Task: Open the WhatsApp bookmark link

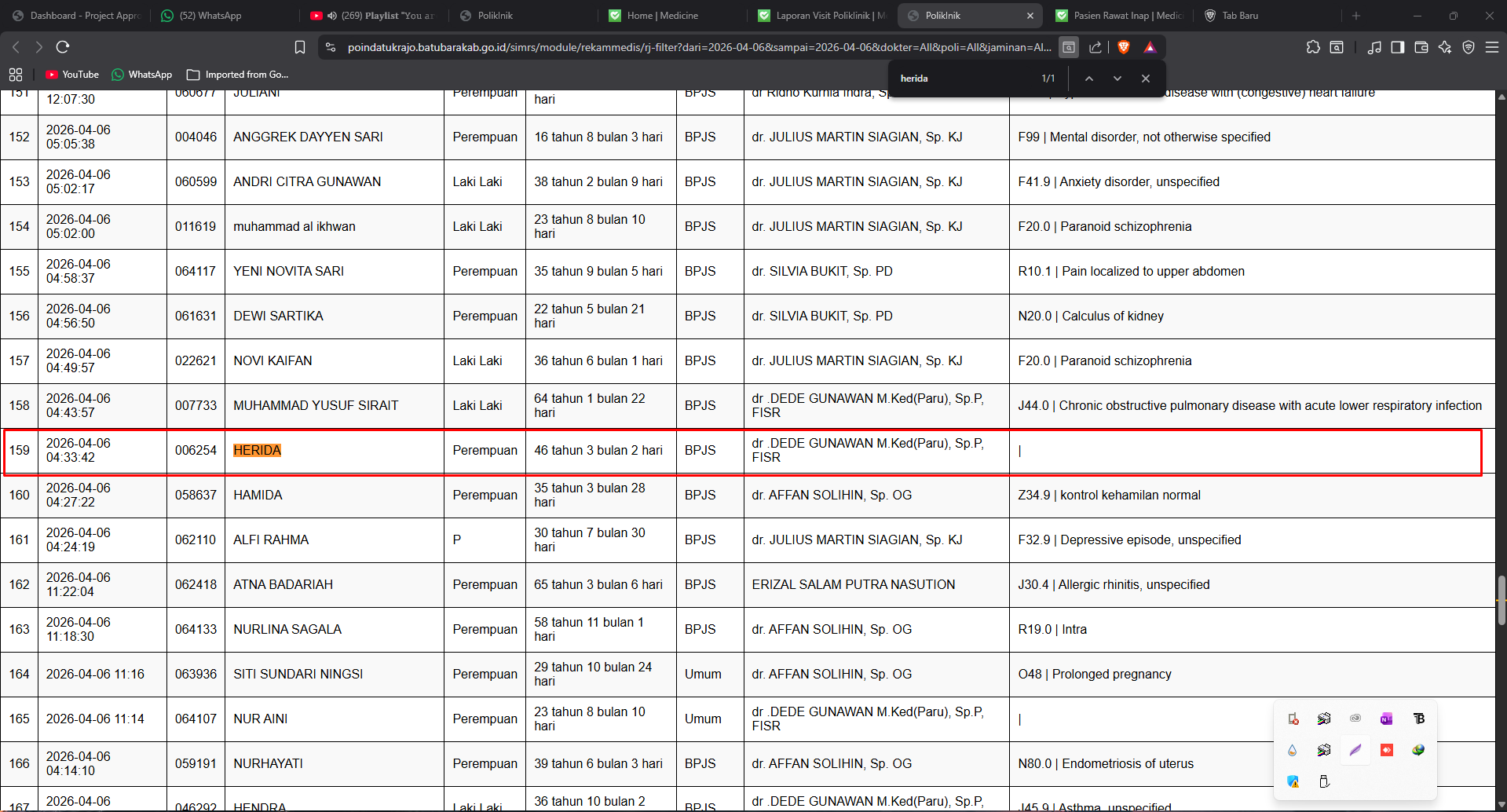Action: click(142, 75)
